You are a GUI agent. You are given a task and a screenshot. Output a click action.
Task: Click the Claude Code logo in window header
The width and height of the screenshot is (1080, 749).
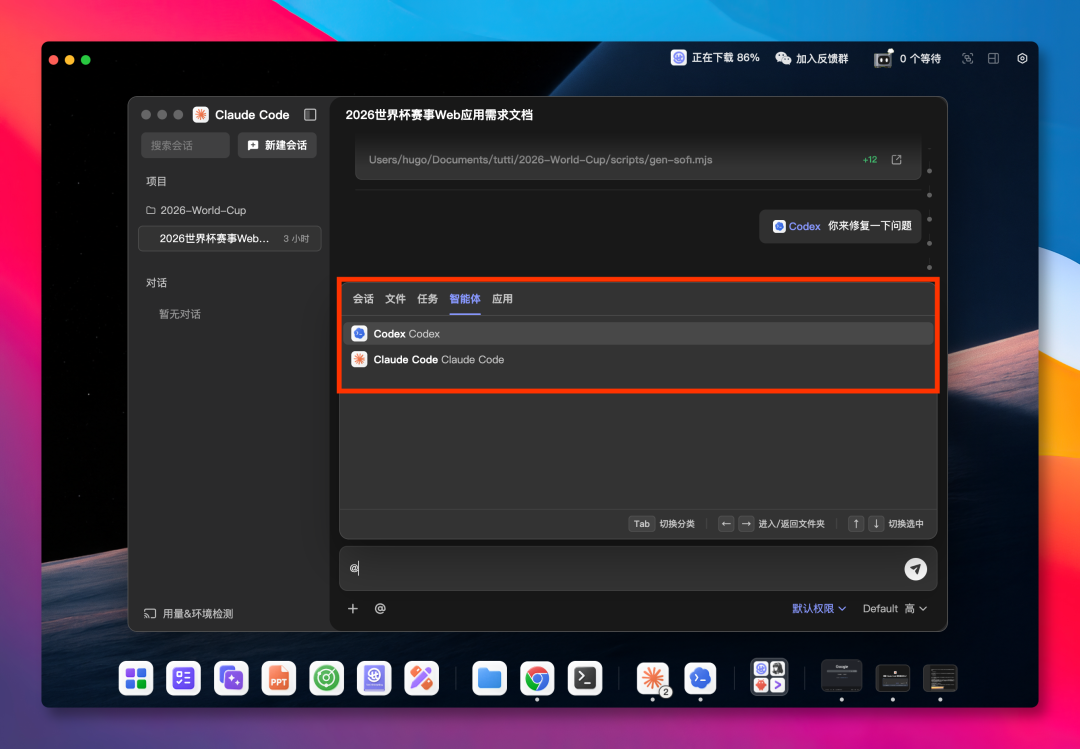[x=200, y=114]
